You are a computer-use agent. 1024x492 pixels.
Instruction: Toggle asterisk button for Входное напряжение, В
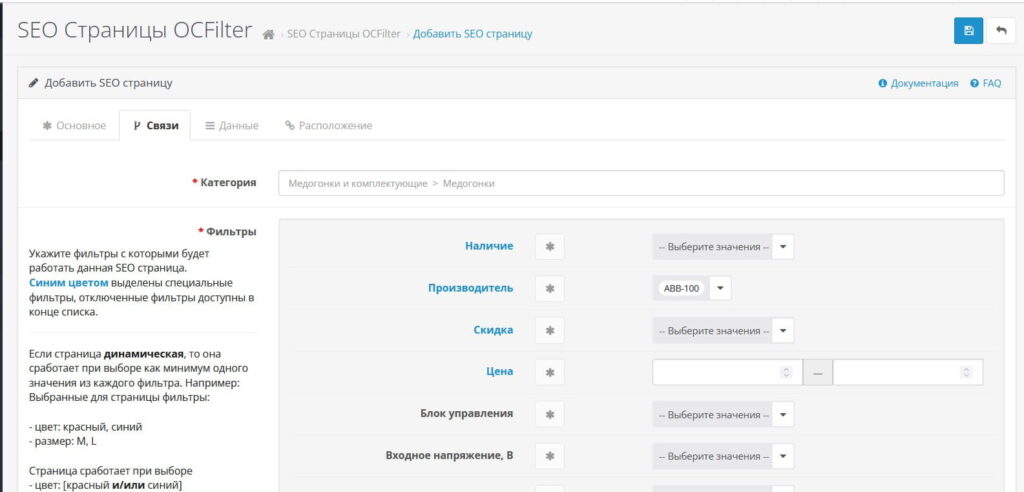(549, 456)
